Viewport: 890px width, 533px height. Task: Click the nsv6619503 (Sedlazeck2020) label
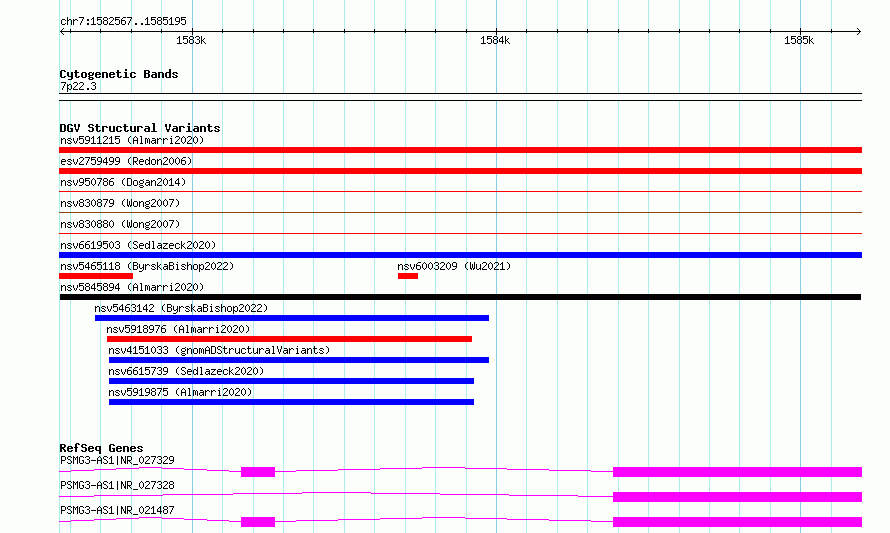coord(138,245)
